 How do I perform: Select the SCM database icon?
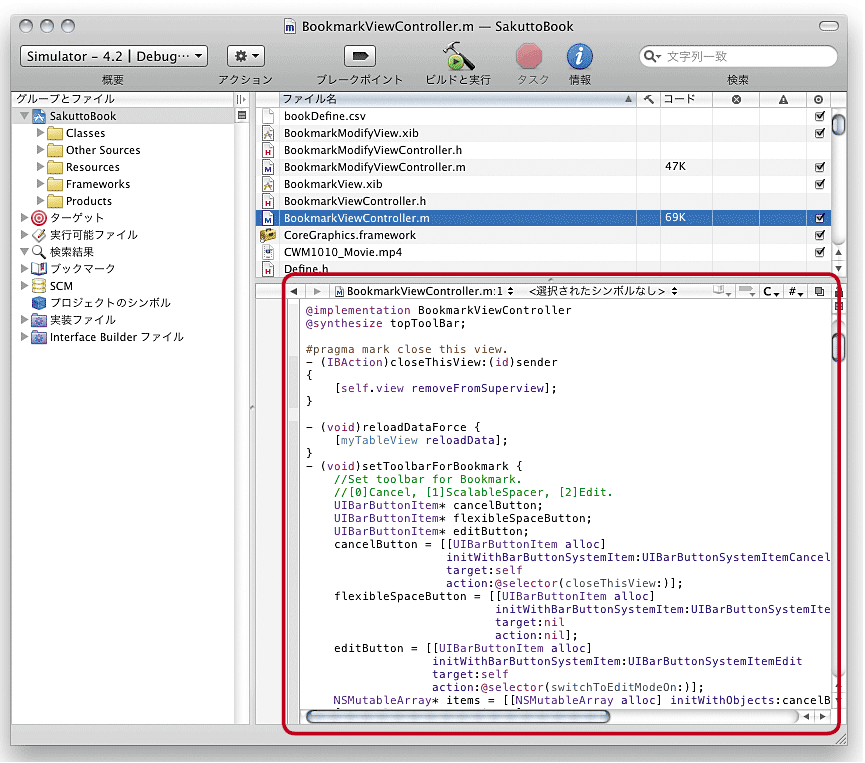pos(39,286)
